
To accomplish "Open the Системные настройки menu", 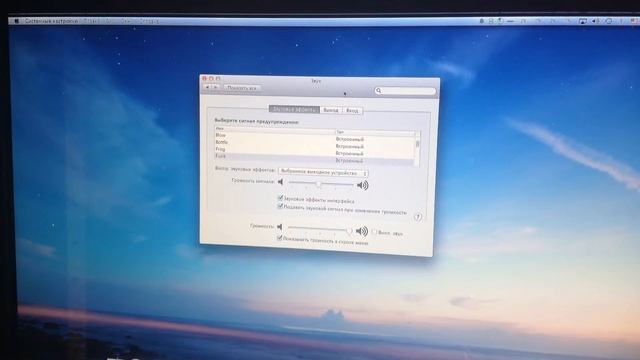I will [51, 20].
